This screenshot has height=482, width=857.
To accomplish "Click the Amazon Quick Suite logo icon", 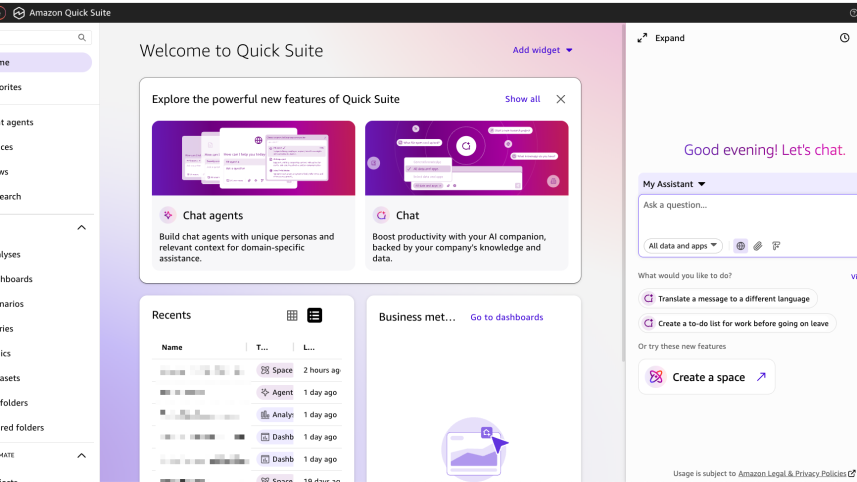I will 19,13.
